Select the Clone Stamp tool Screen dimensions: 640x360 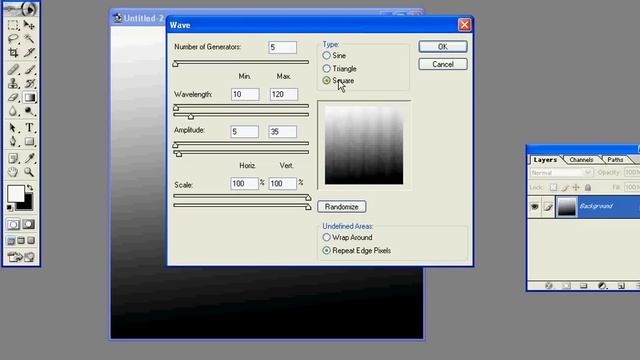tap(13, 84)
